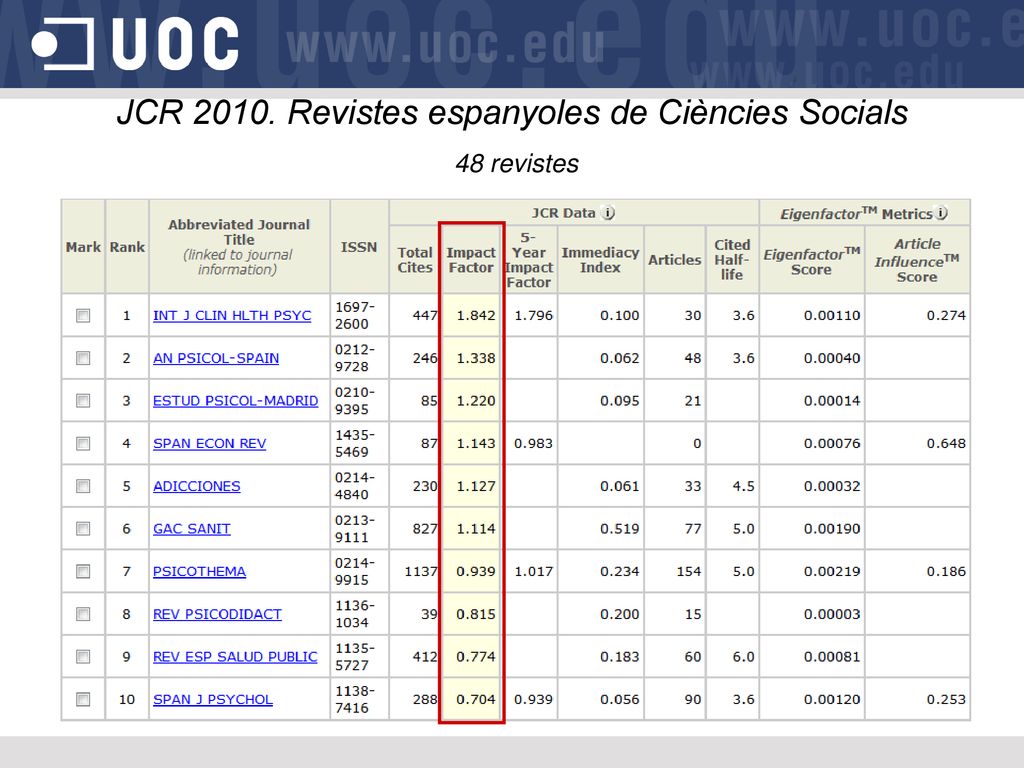
Task: Open SPAN ECON REV journal information
Action: pyautogui.click(x=209, y=443)
